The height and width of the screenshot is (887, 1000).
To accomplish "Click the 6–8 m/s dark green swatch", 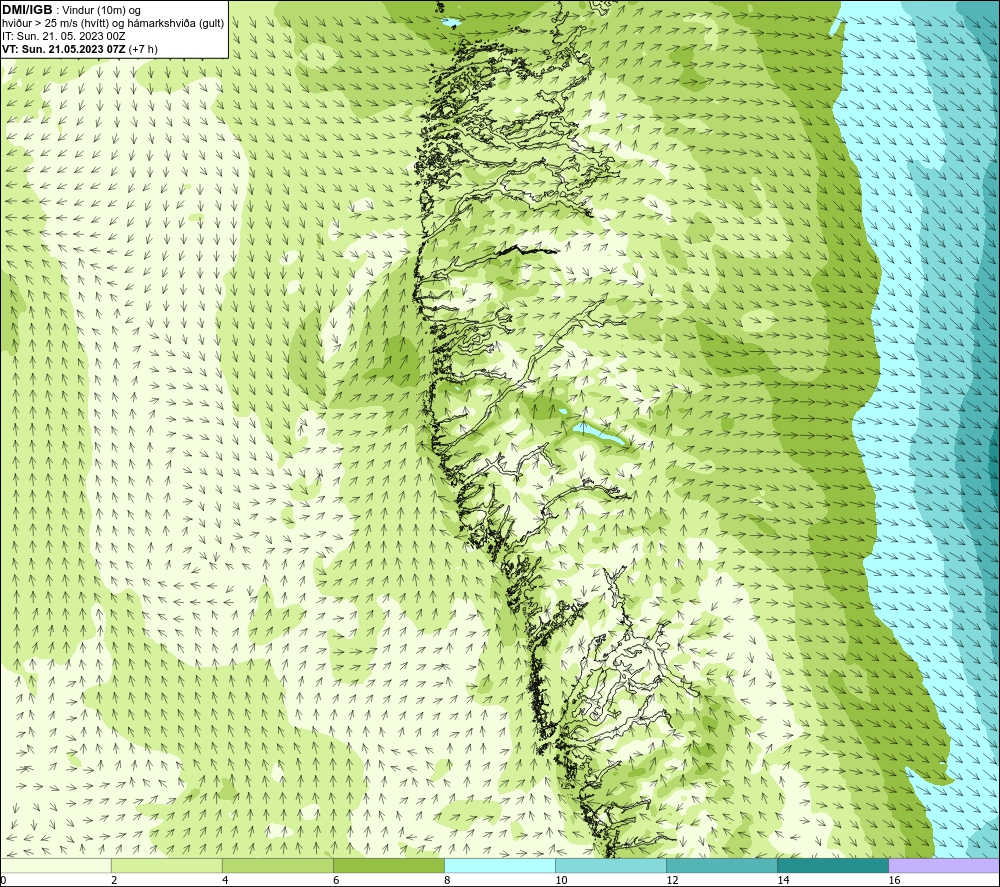I will pyautogui.click(x=389, y=865).
